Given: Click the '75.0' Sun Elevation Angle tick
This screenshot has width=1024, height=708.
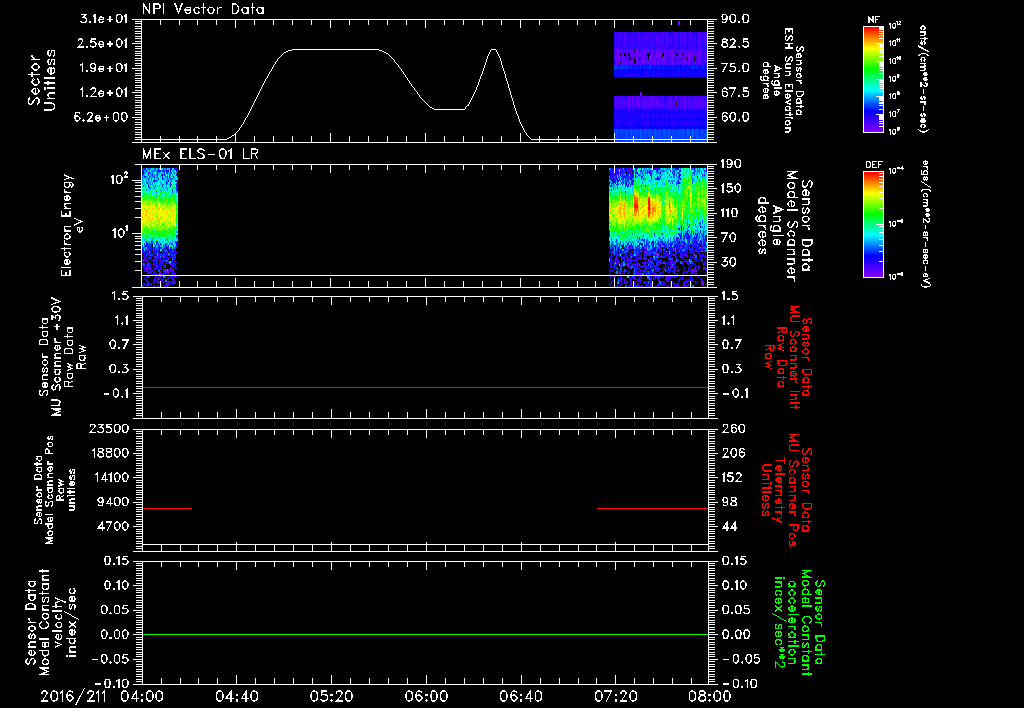Looking at the screenshot, I should tap(735, 68).
